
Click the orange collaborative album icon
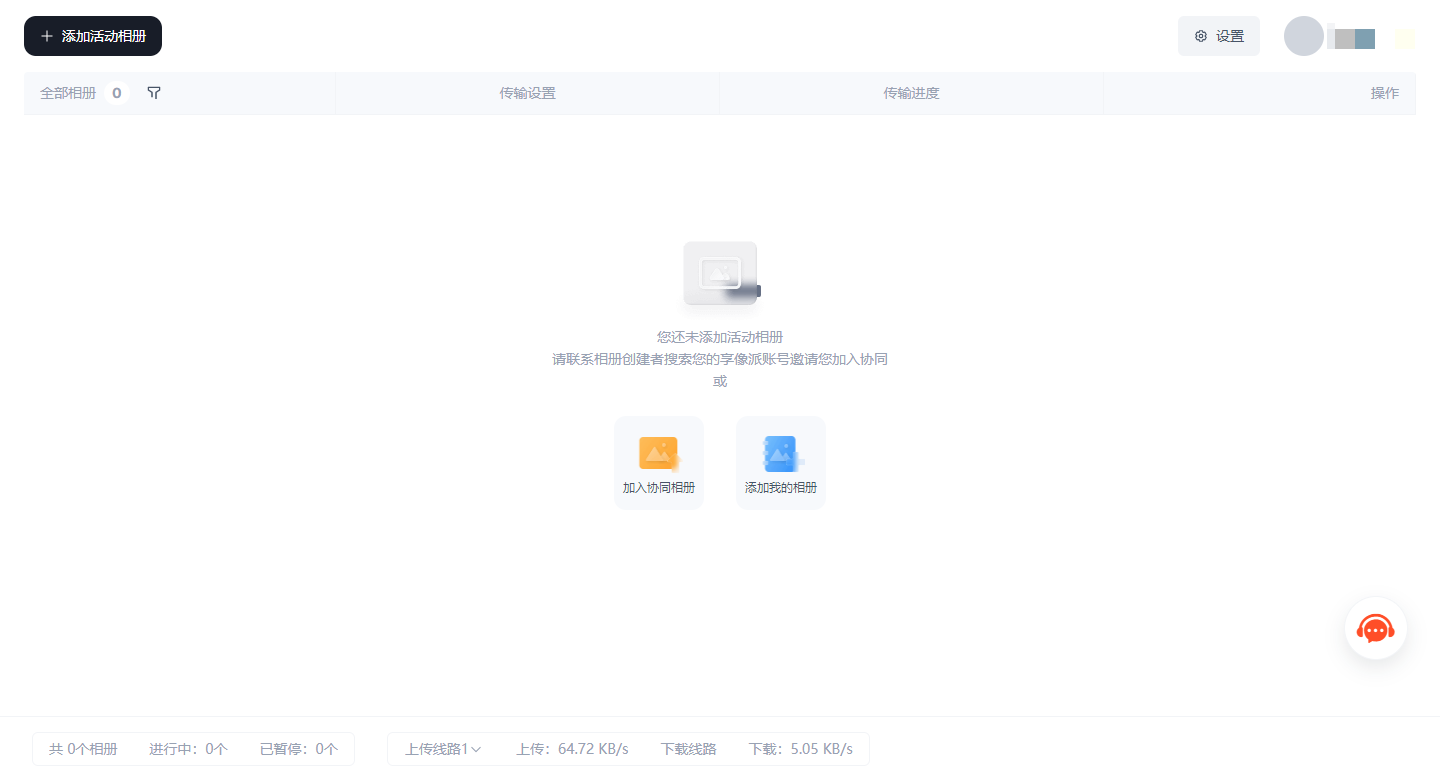tap(659, 453)
